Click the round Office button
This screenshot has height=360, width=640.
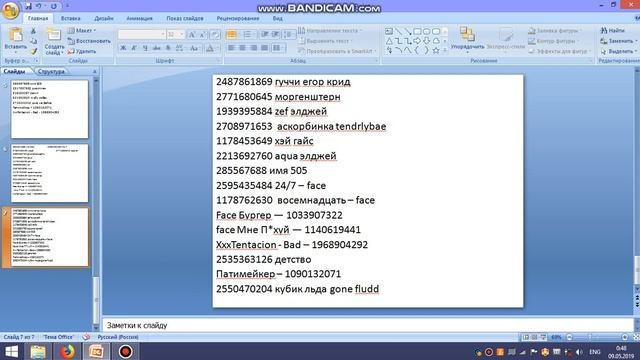10,10
